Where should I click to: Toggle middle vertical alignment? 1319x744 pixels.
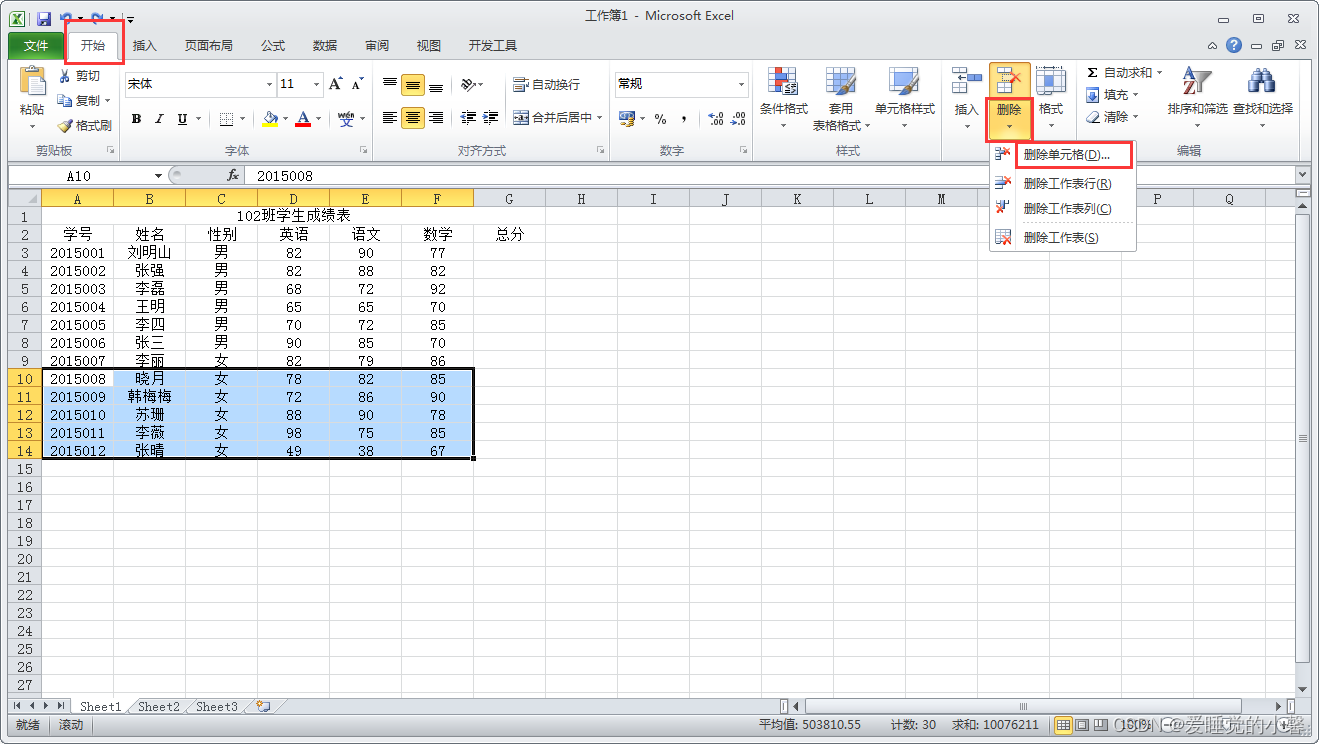coord(413,85)
